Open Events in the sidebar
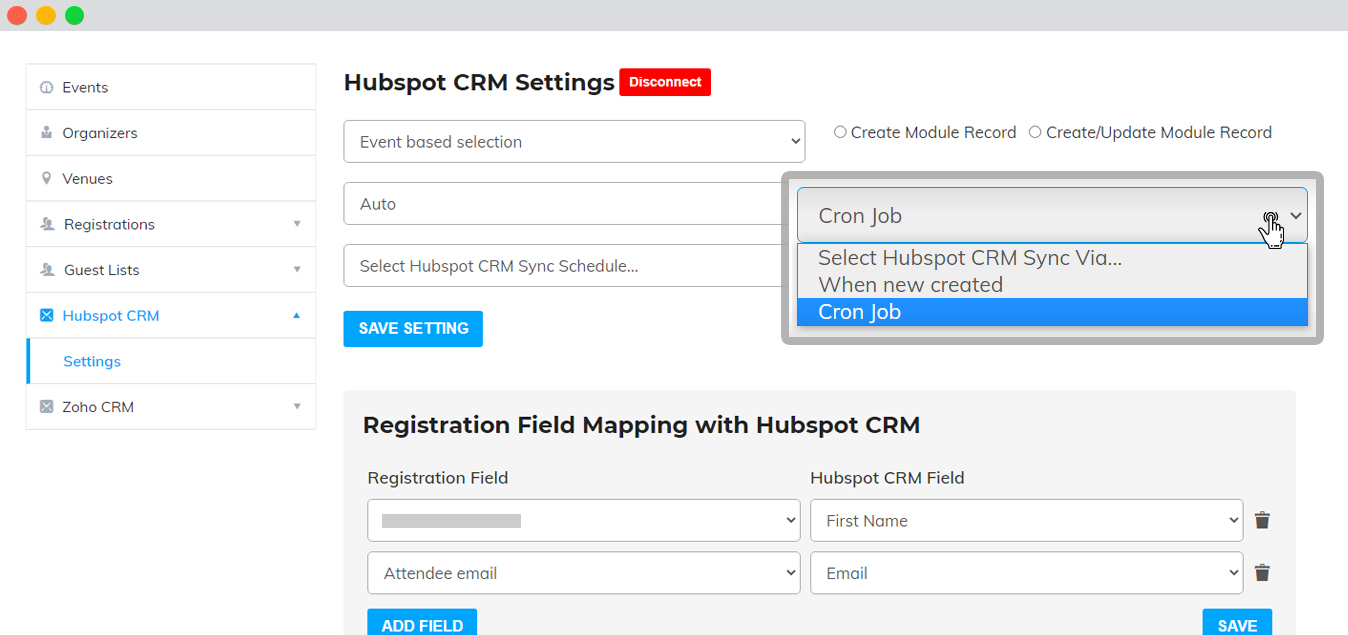1348x635 pixels. [x=171, y=88]
